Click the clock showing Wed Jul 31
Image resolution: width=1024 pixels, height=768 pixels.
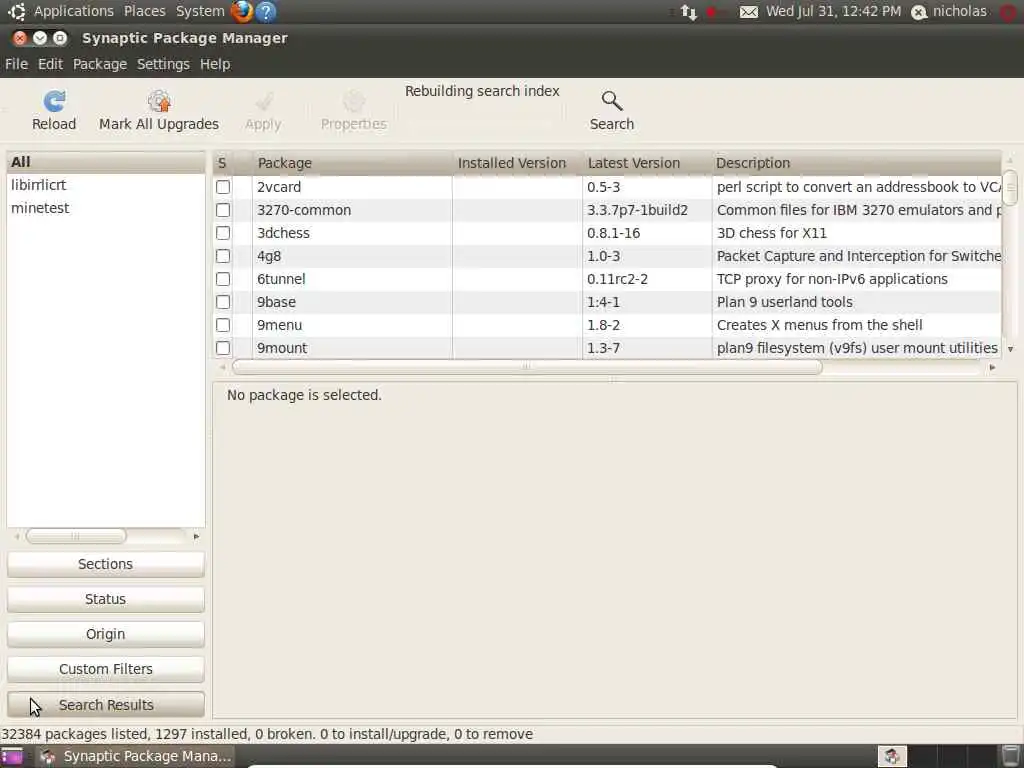(833, 11)
